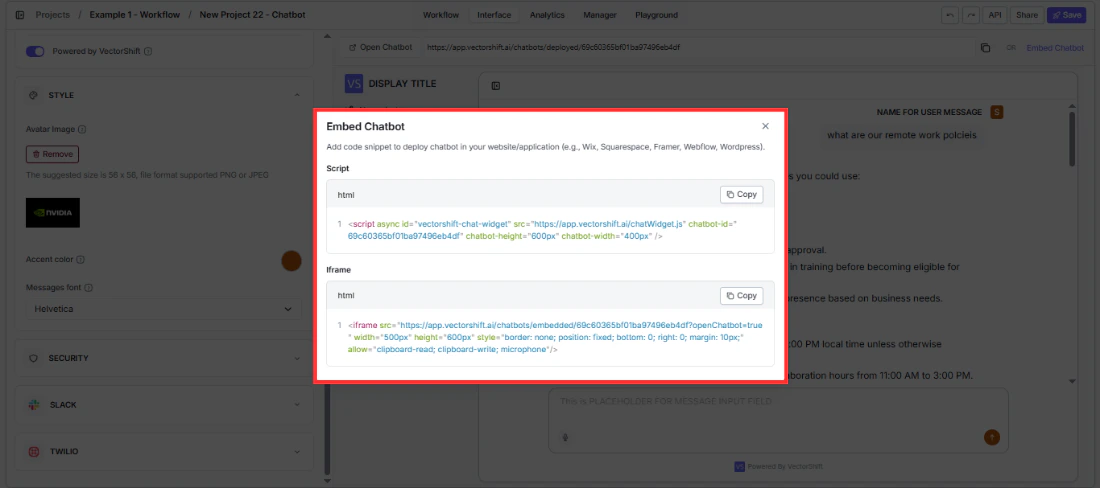Open the Playground tab

point(657,15)
